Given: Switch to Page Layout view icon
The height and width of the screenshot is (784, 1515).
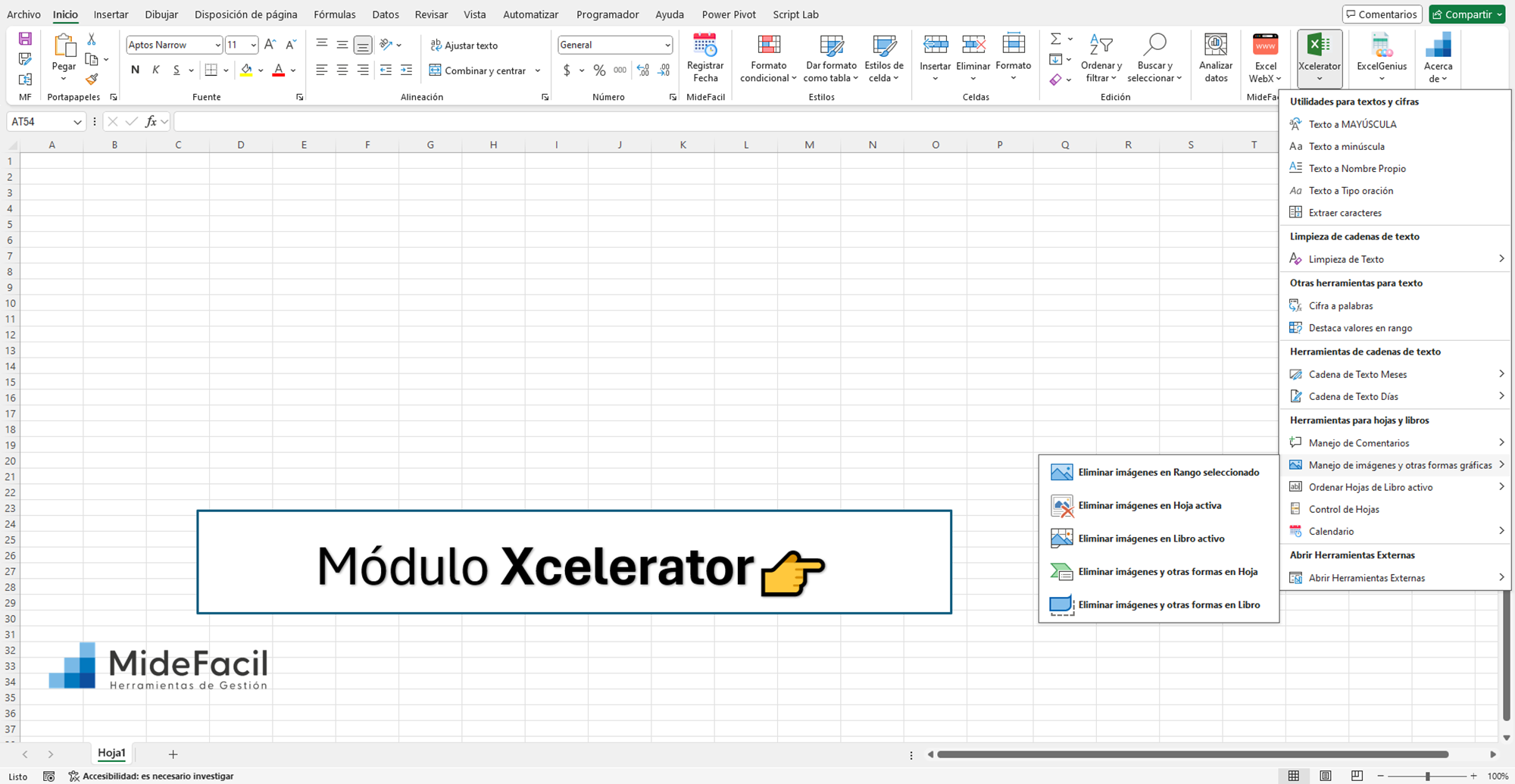Looking at the screenshot, I should tap(1326, 776).
